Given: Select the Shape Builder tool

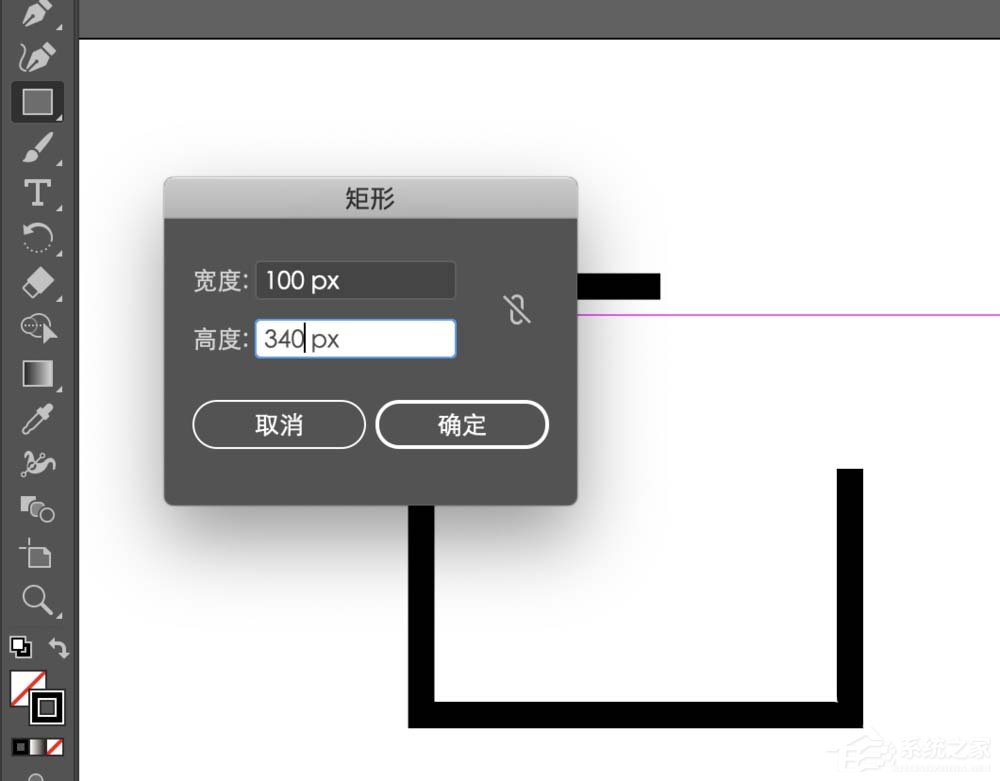Looking at the screenshot, I should (37, 509).
